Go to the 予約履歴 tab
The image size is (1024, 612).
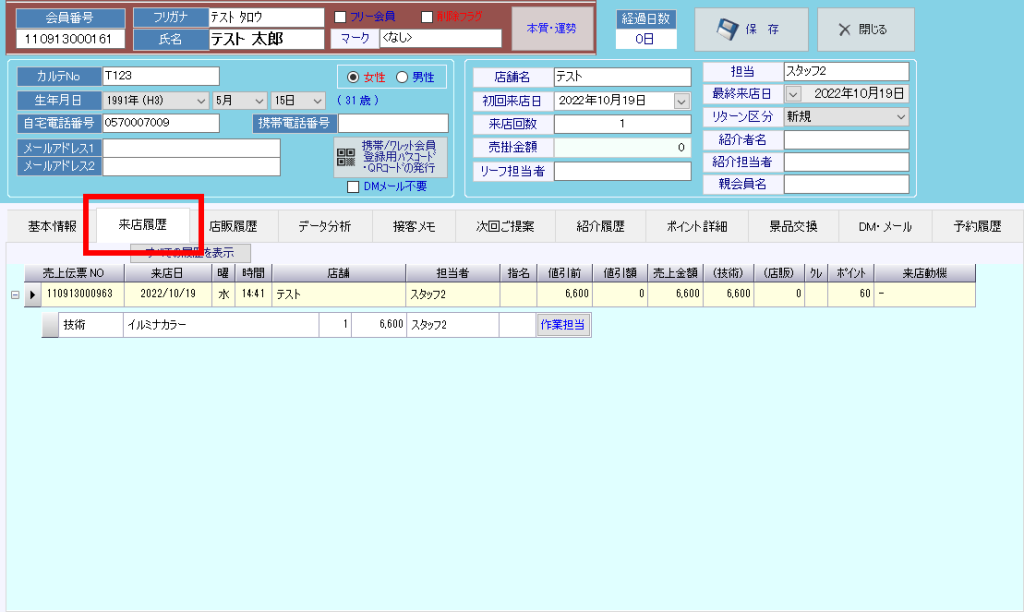[976, 226]
